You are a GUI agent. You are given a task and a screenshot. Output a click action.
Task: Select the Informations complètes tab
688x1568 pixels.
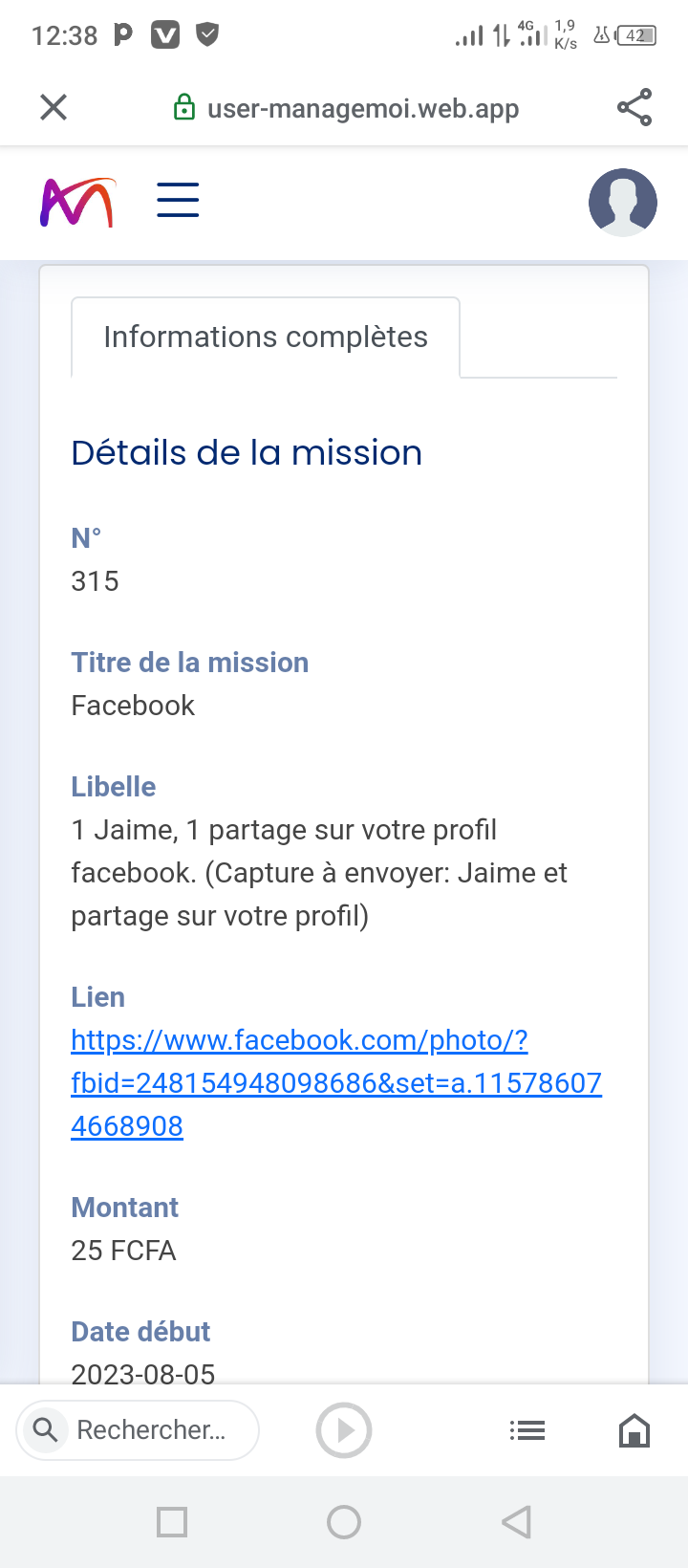[266, 338]
